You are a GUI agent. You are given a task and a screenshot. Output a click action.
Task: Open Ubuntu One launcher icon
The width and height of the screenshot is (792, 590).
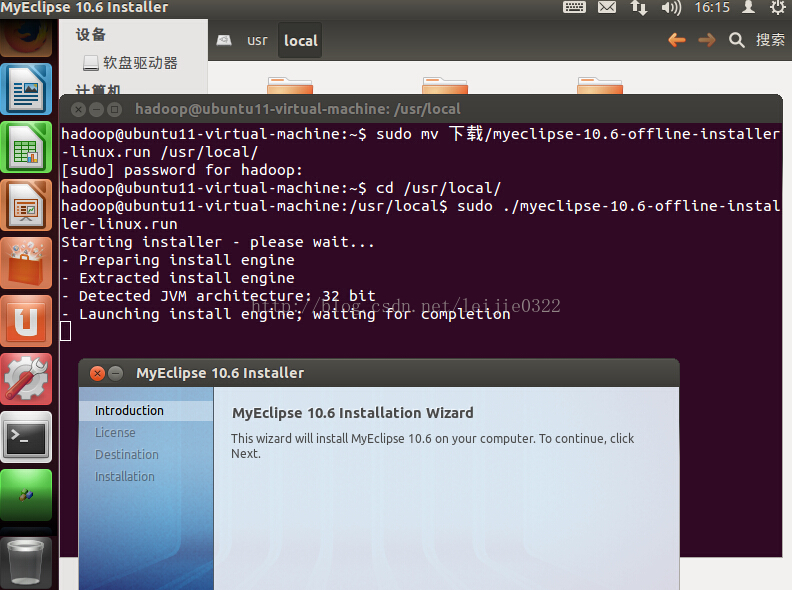click(x=26, y=321)
